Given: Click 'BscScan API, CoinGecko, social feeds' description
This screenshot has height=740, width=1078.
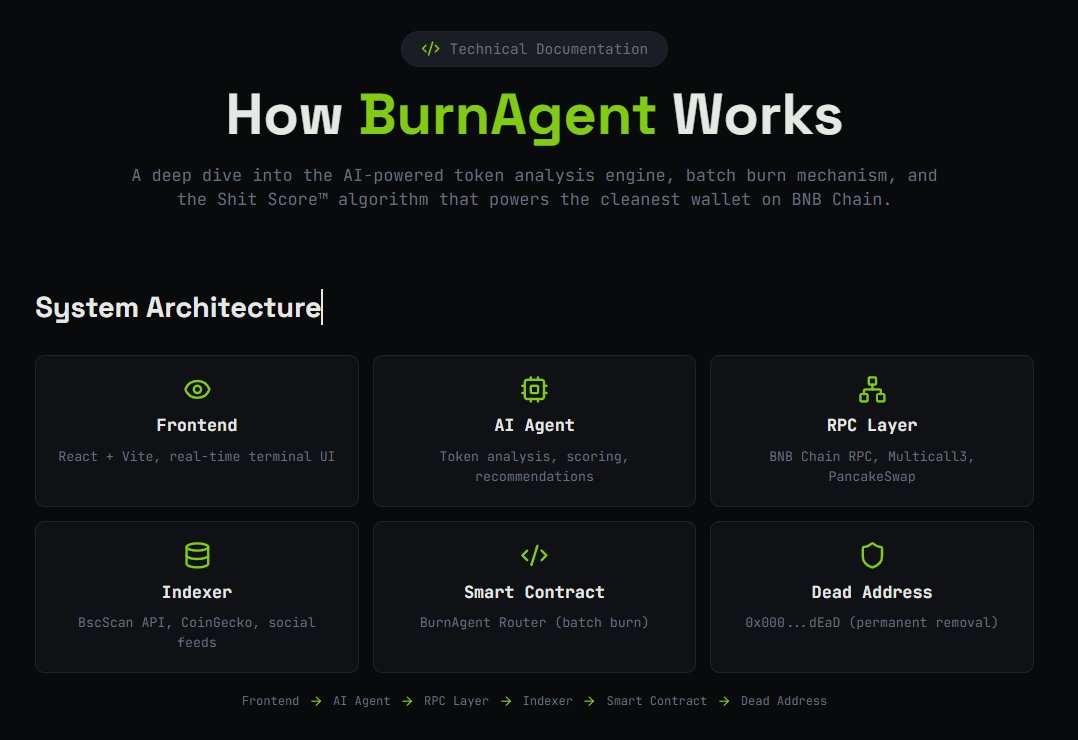Looking at the screenshot, I should point(197,632).
